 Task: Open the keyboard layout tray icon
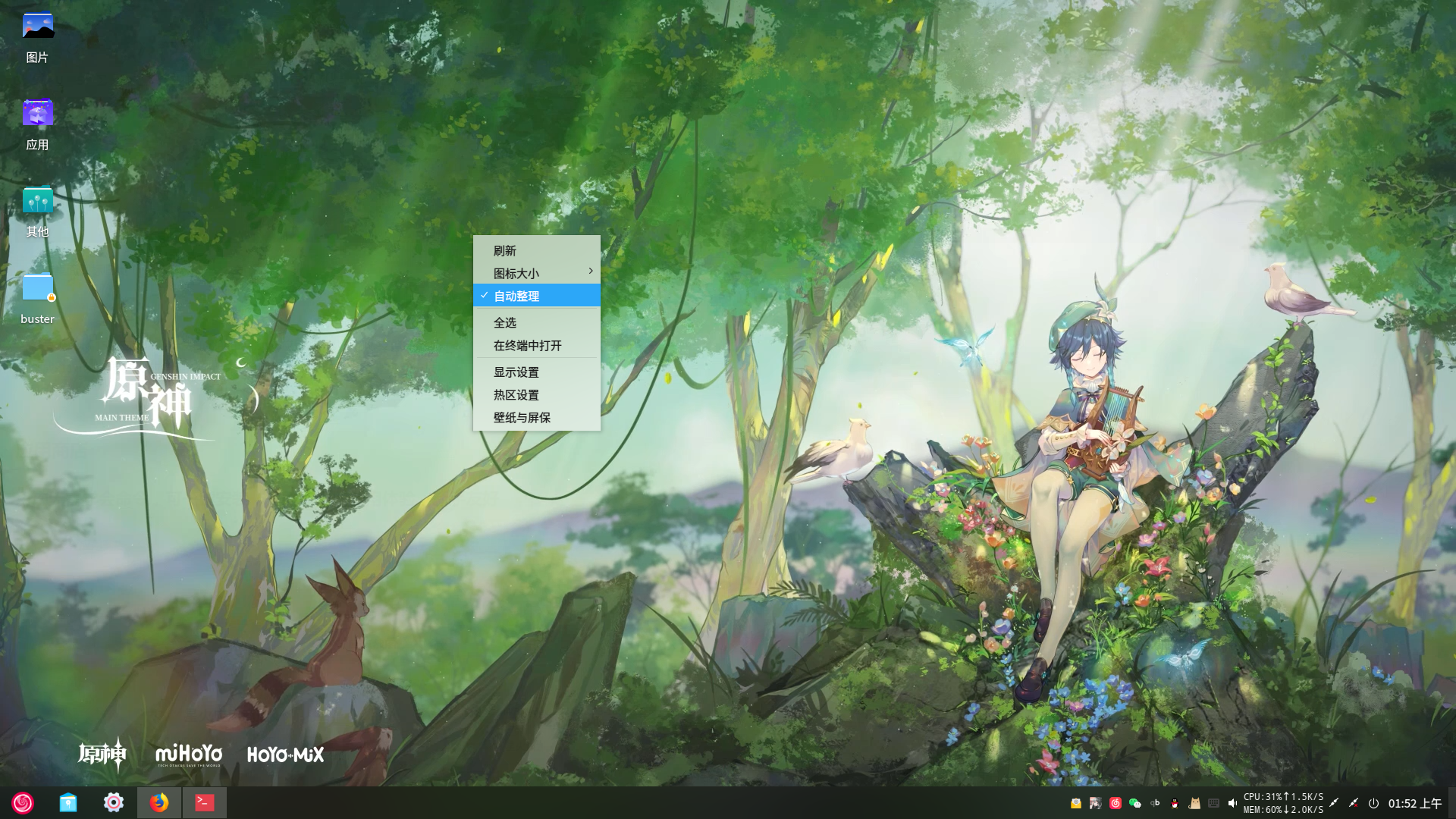[x=1213, y=803]
